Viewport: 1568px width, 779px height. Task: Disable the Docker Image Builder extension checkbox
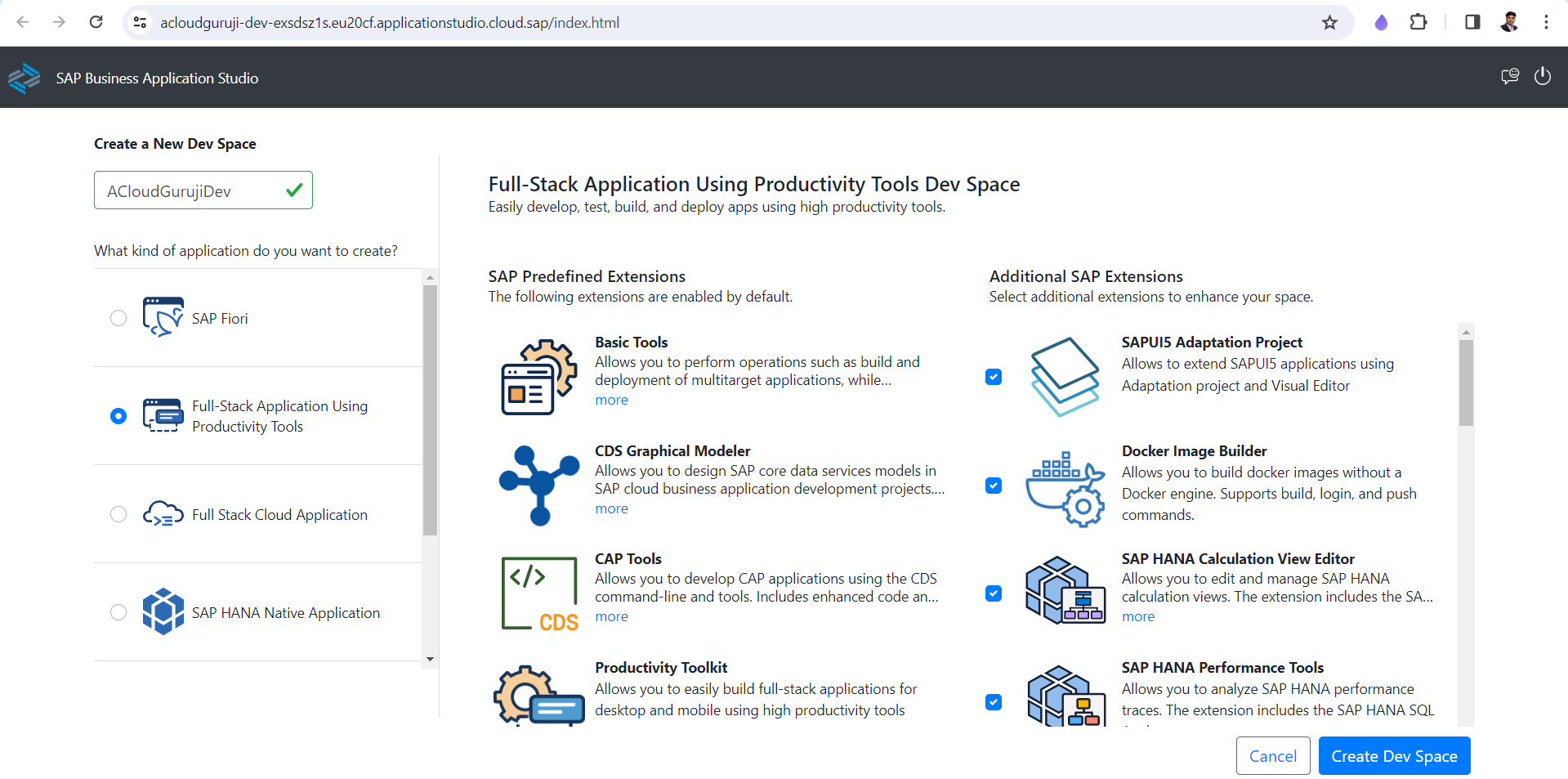(x=994, y=486)
